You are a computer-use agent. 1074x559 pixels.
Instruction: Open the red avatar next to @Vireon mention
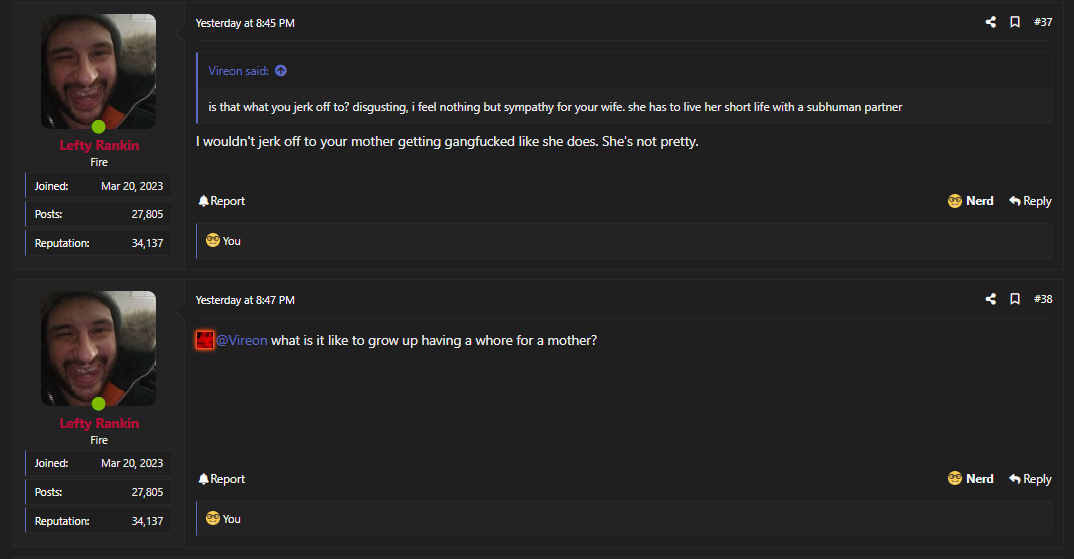click(205, 340)
